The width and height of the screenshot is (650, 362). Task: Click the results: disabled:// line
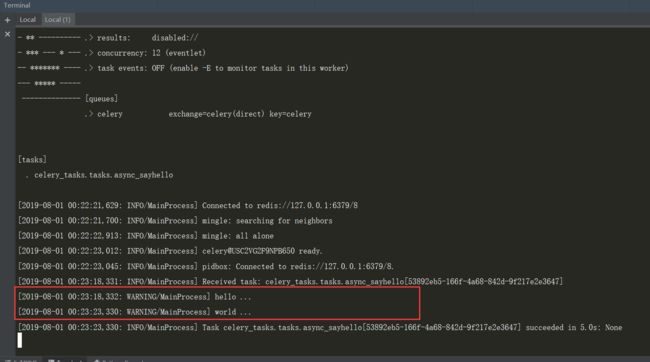[108, 38]
